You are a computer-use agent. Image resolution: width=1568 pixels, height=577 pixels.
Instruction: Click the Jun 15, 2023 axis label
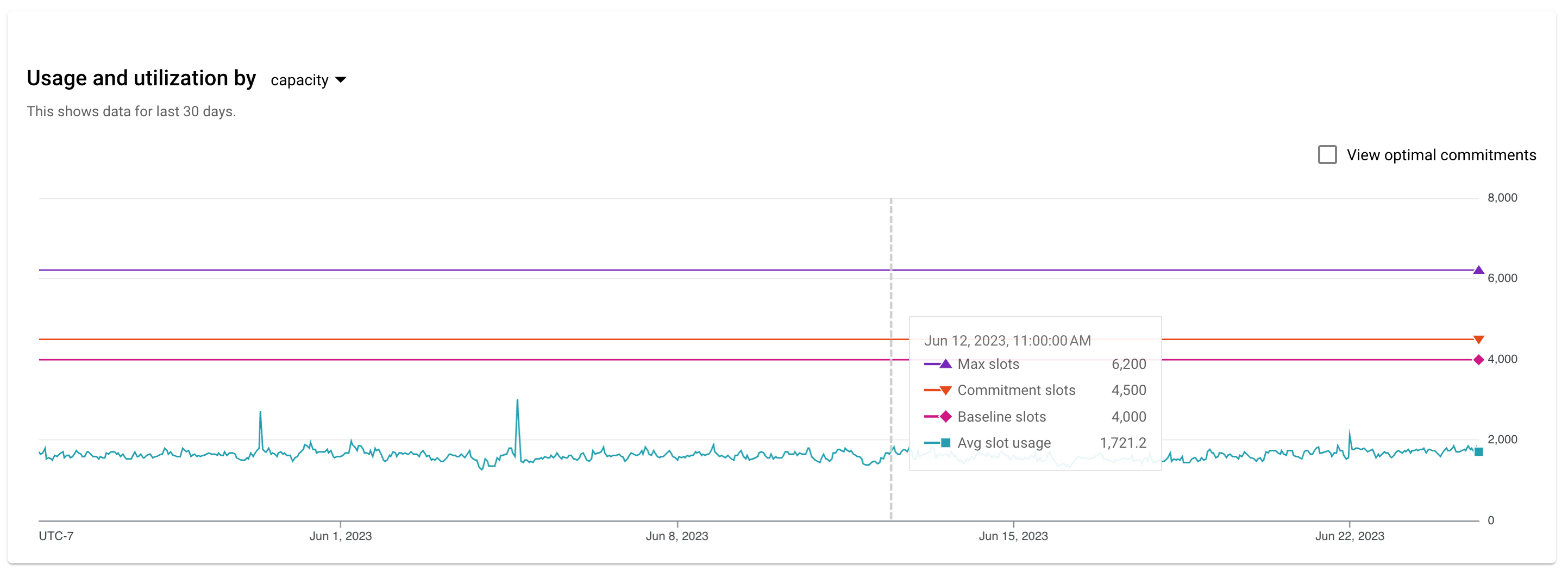click(1015, 536)
